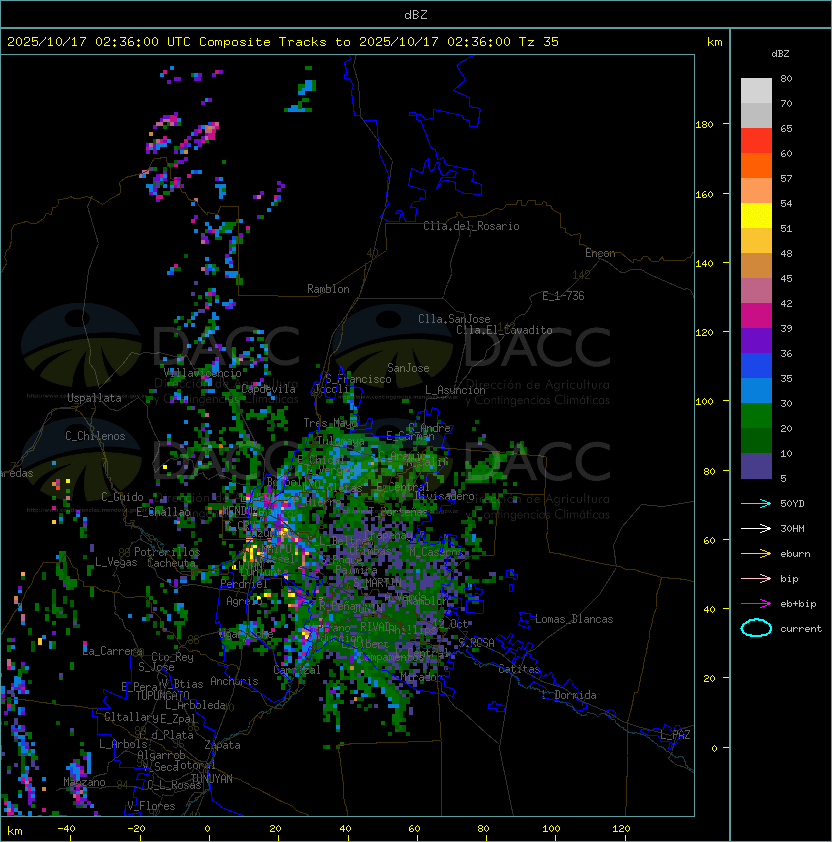Click the L_Vegas place label
Image resolution: width=832 pixels, height=842 pixels.
(116, 562)
